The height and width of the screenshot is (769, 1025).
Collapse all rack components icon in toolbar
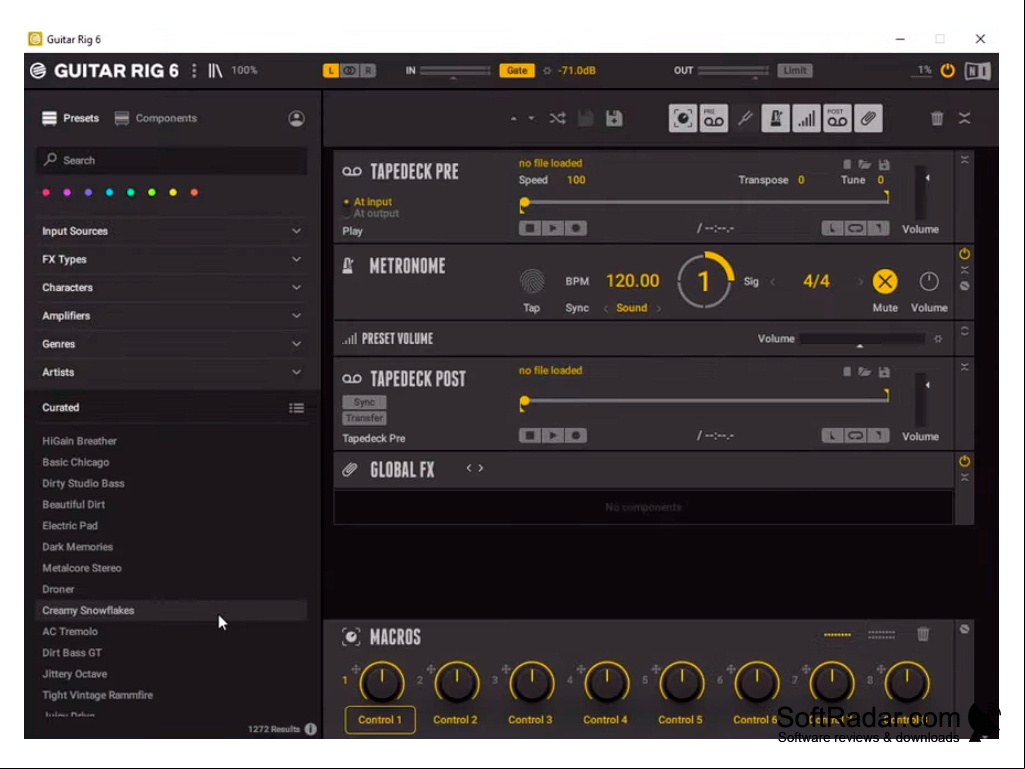click(965, 118)
